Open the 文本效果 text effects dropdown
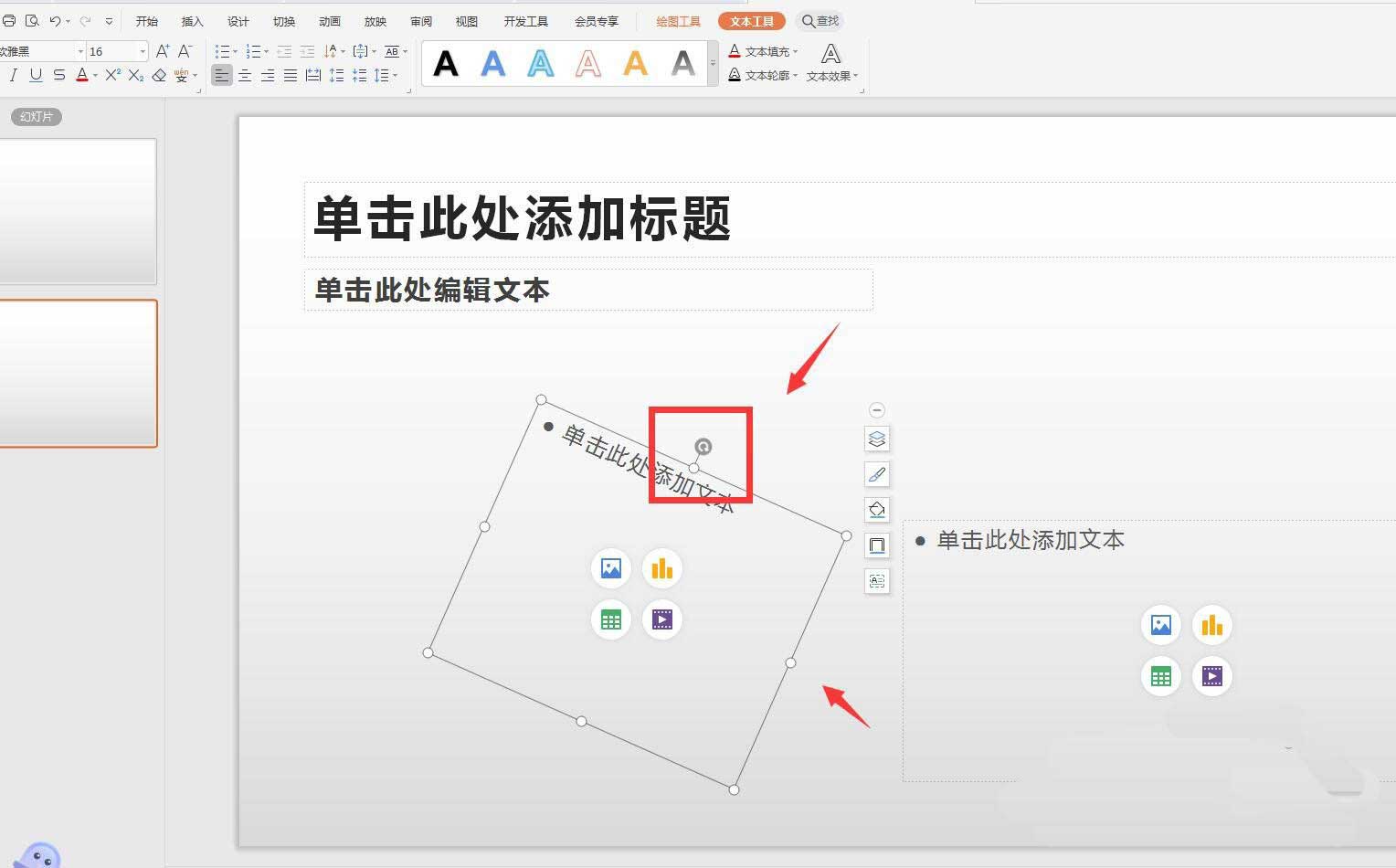 tap(830, 76)
